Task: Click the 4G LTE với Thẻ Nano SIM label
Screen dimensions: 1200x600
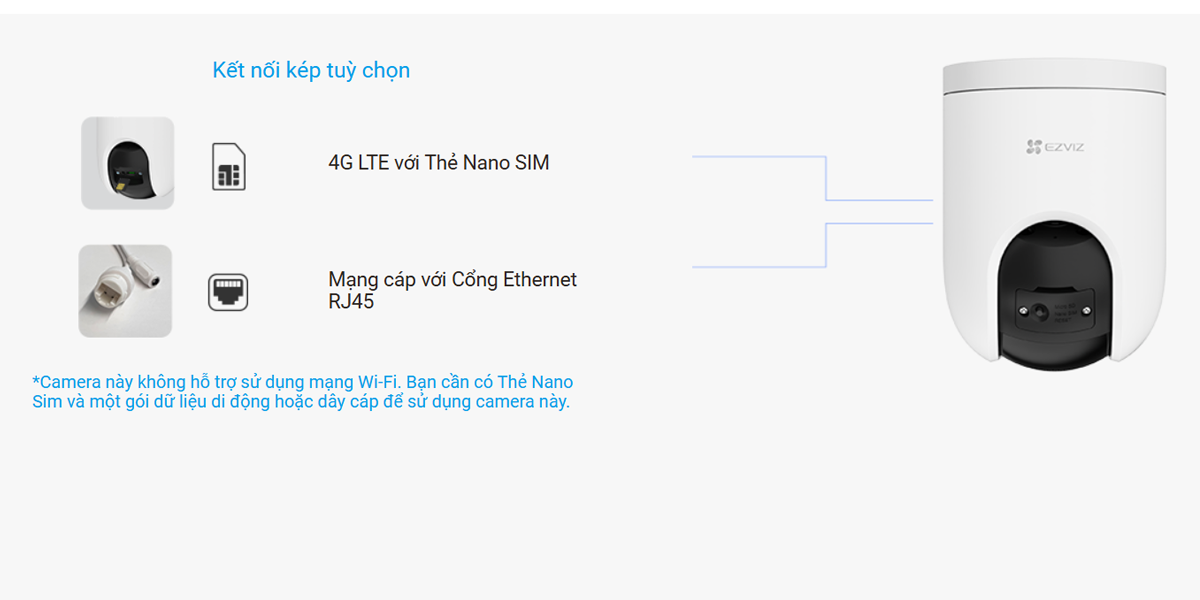Action: coord(439,162)
